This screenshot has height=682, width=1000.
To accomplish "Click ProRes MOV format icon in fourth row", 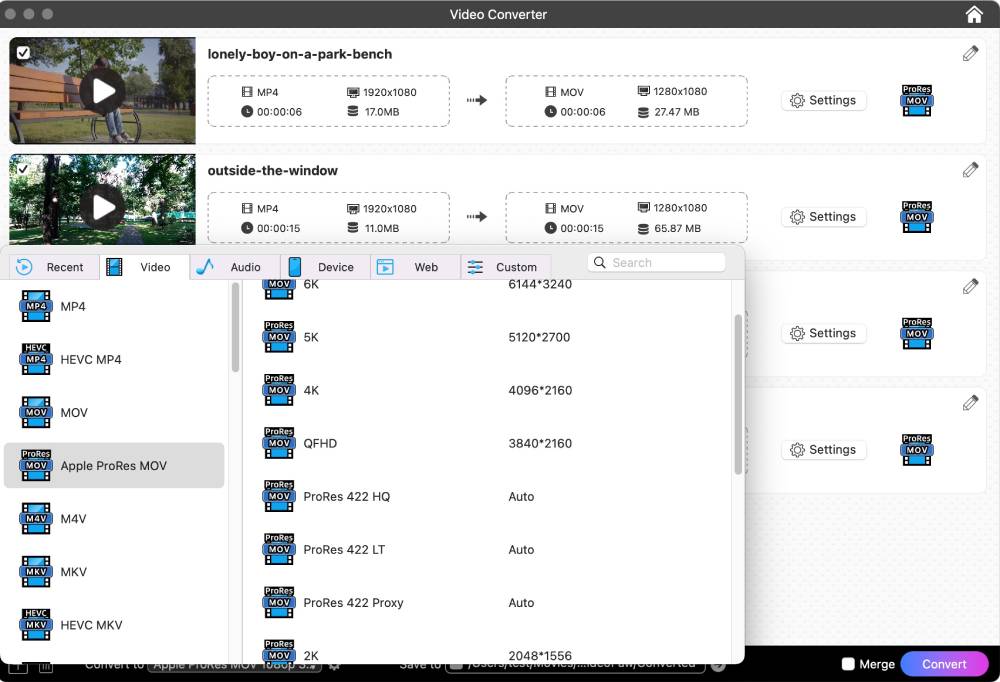I will tap(916, 449).
